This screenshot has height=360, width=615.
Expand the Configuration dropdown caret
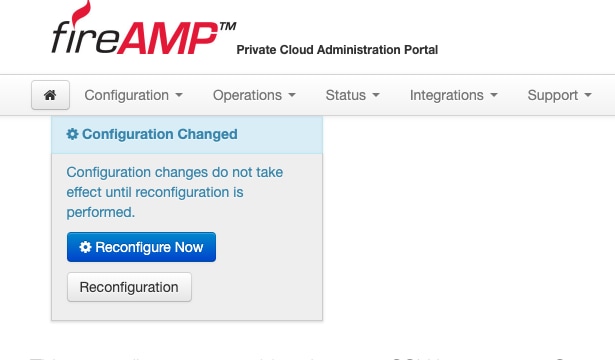coord(179,95)
